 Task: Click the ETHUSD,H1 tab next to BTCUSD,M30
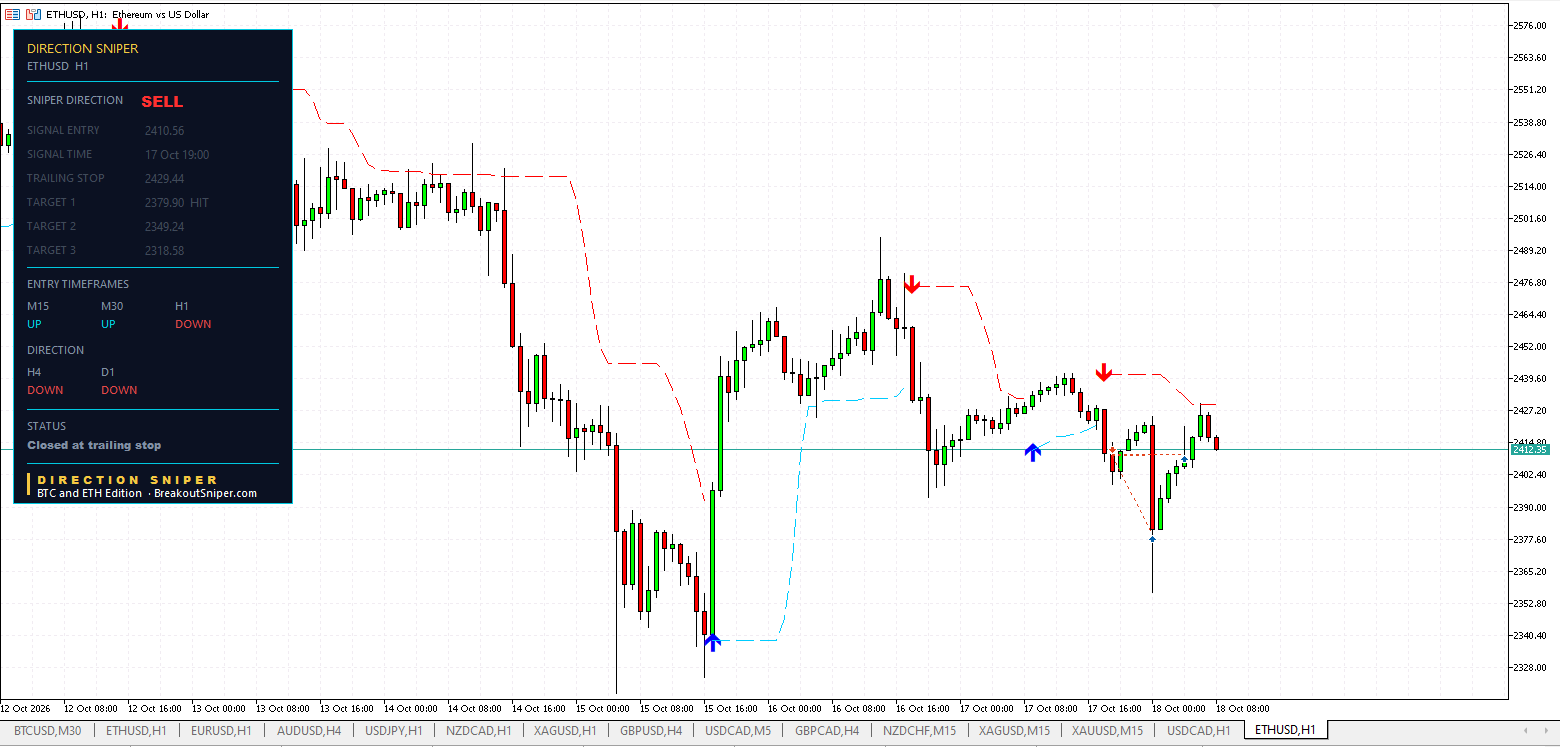point(136,731)
